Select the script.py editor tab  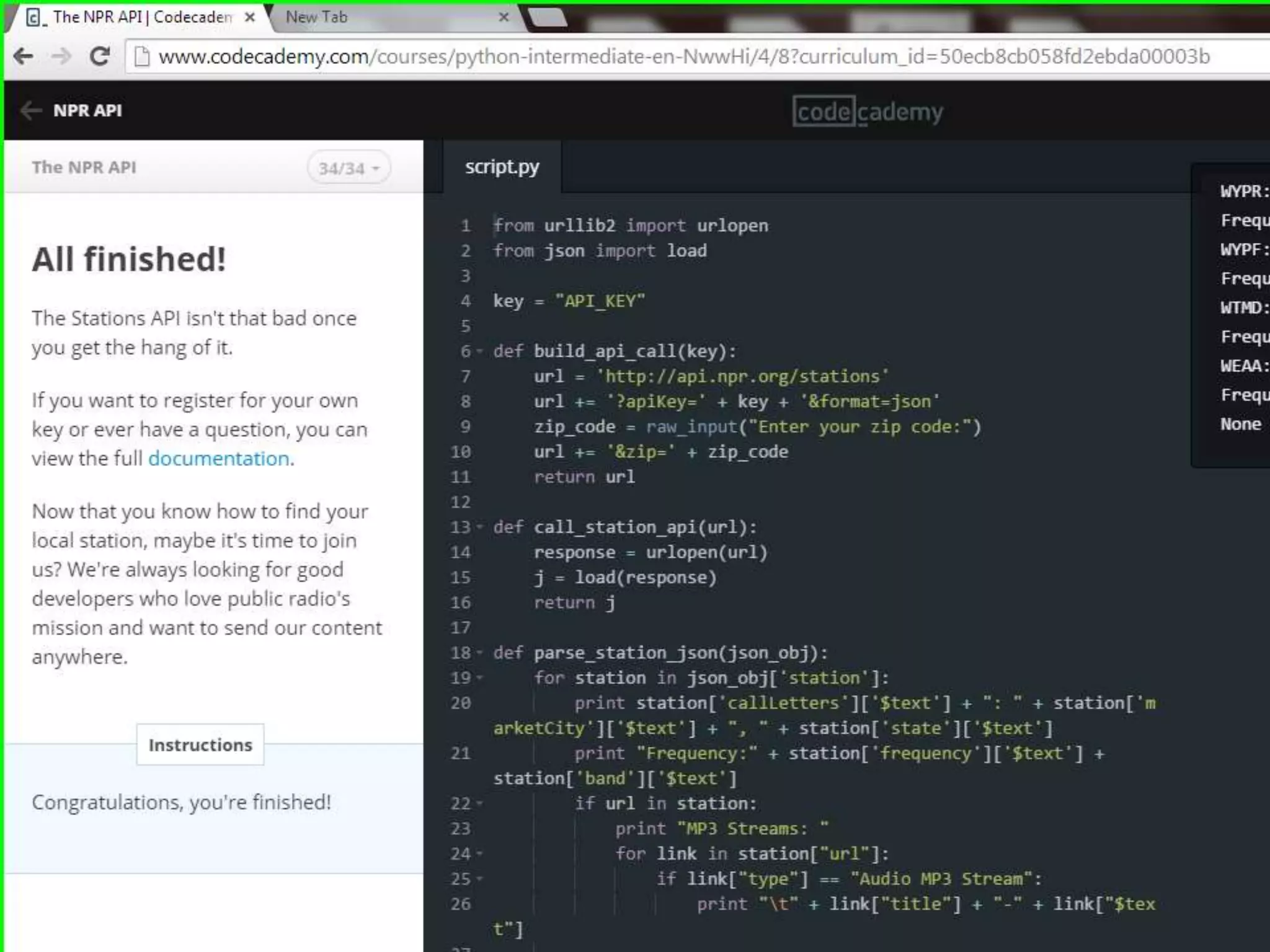[x=502, y=167]
